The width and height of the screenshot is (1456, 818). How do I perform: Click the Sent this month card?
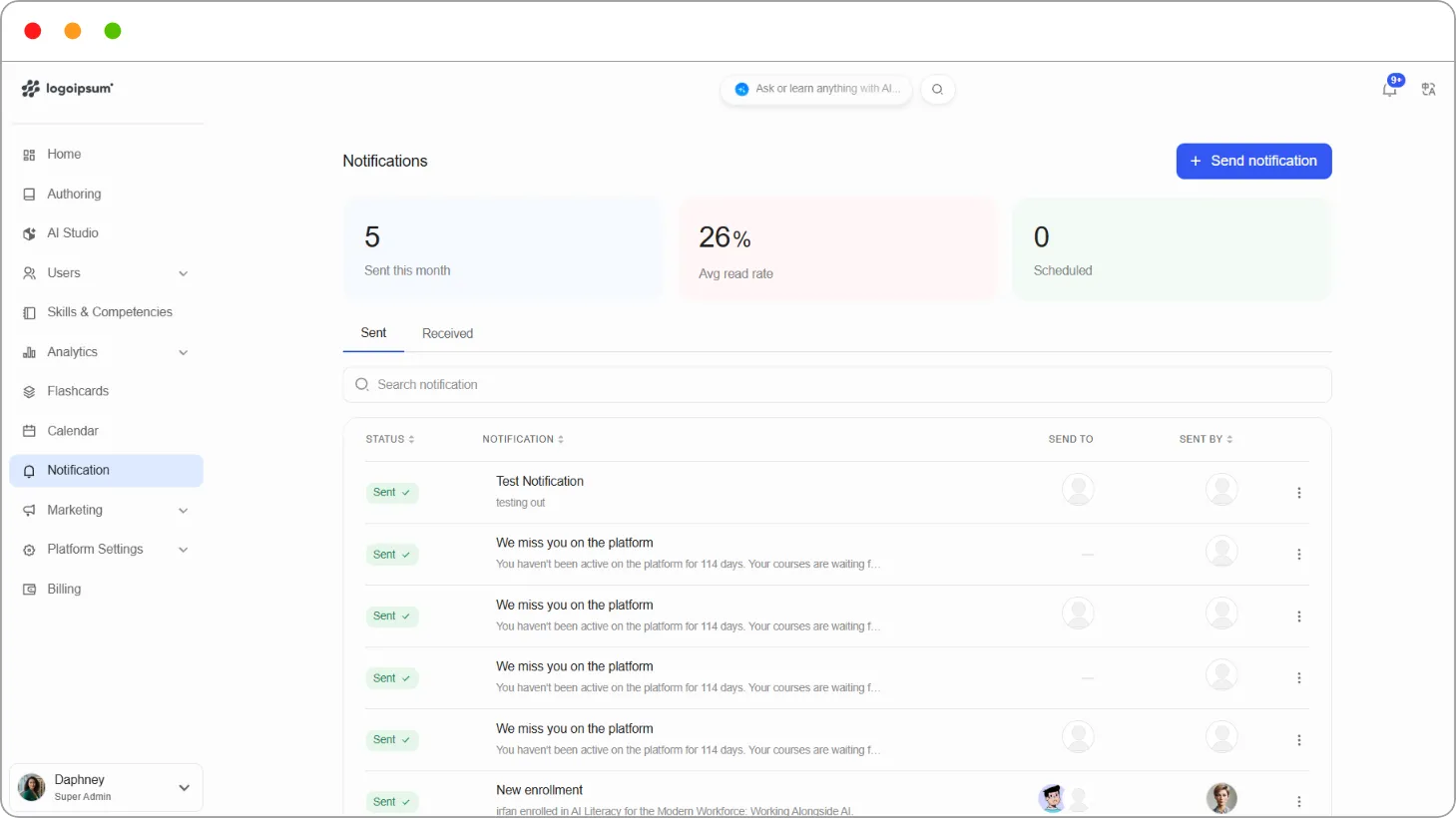point(503,248)
